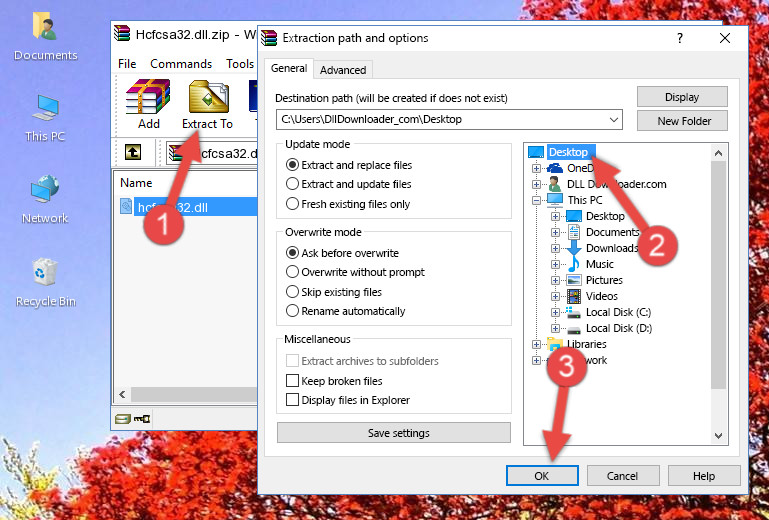Screen dimensions: 769x520
Task: Expand the Downloads tree node
Action: (555, 248)
